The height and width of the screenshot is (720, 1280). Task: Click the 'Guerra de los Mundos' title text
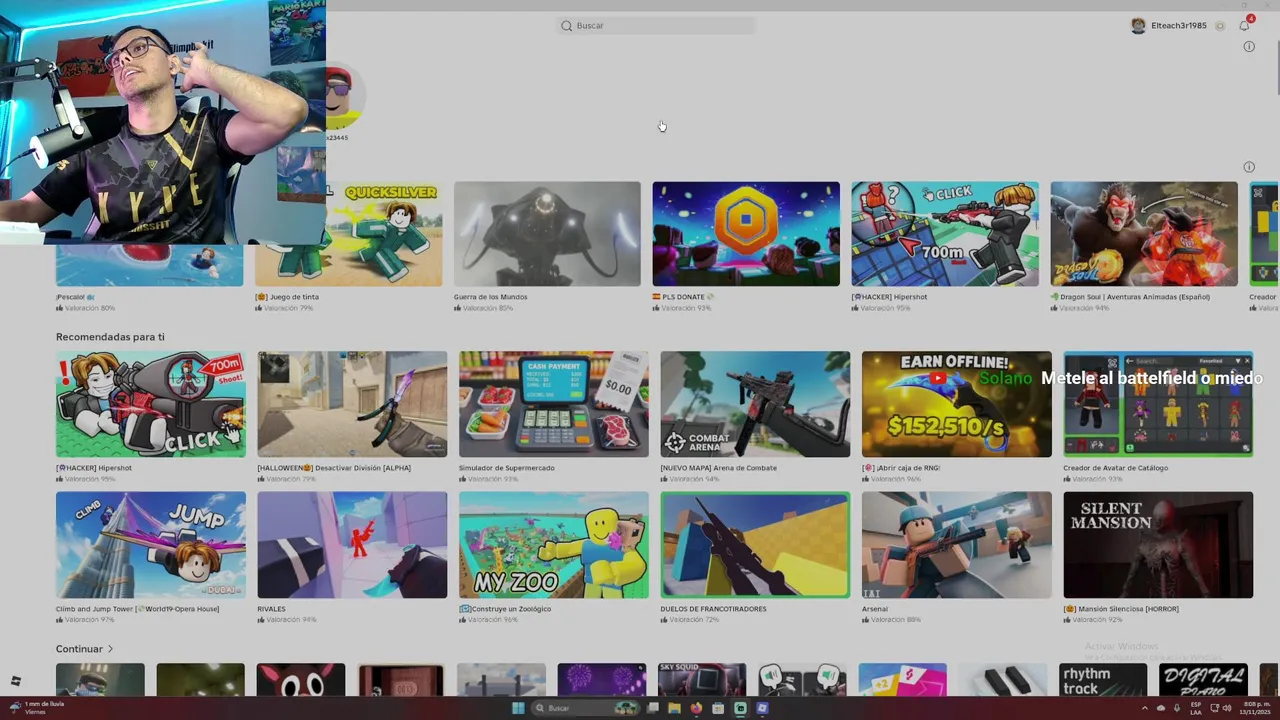click(490, 297)
